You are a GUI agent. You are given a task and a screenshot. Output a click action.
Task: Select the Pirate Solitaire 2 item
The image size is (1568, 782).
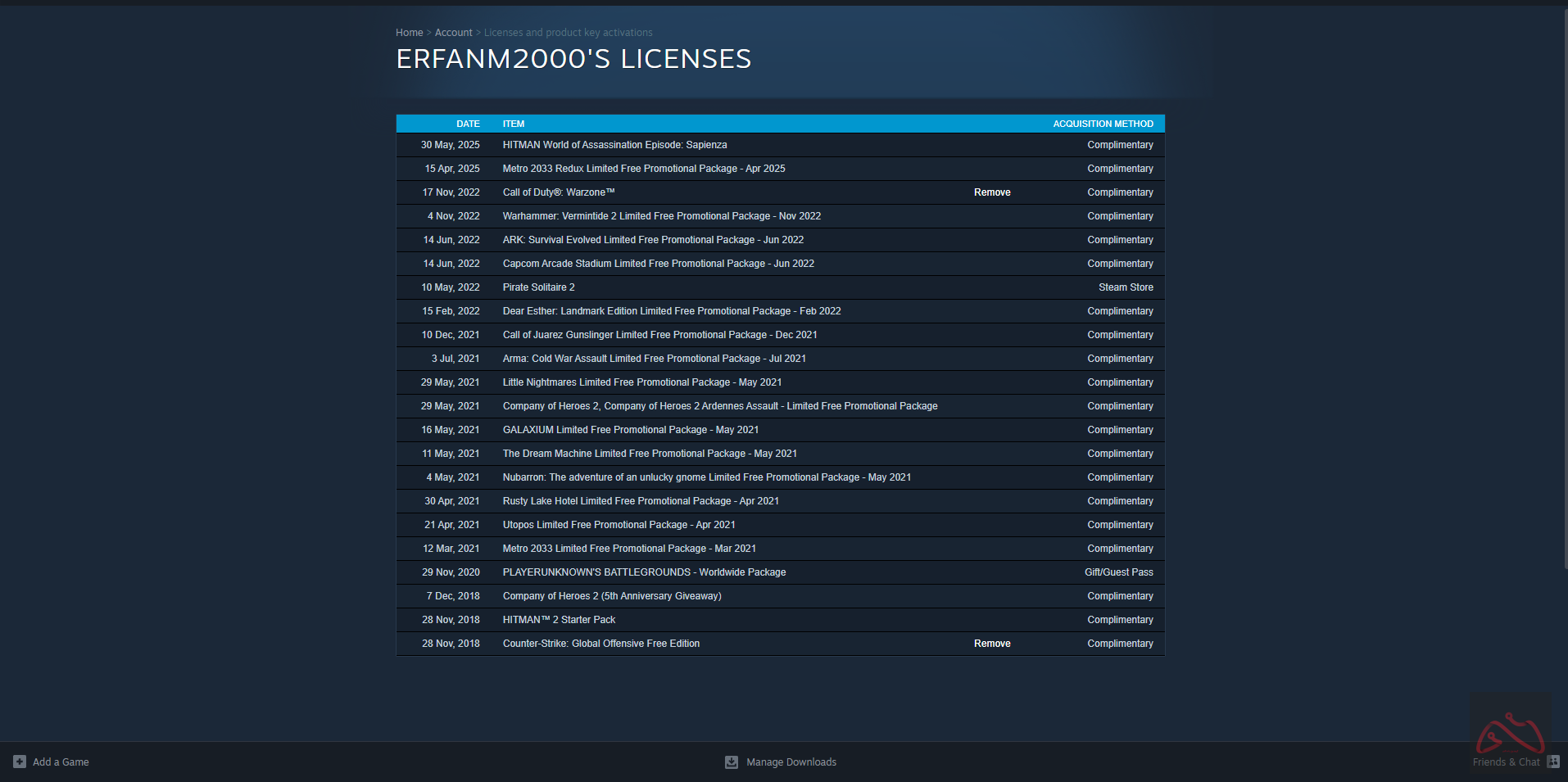(538, 287)
